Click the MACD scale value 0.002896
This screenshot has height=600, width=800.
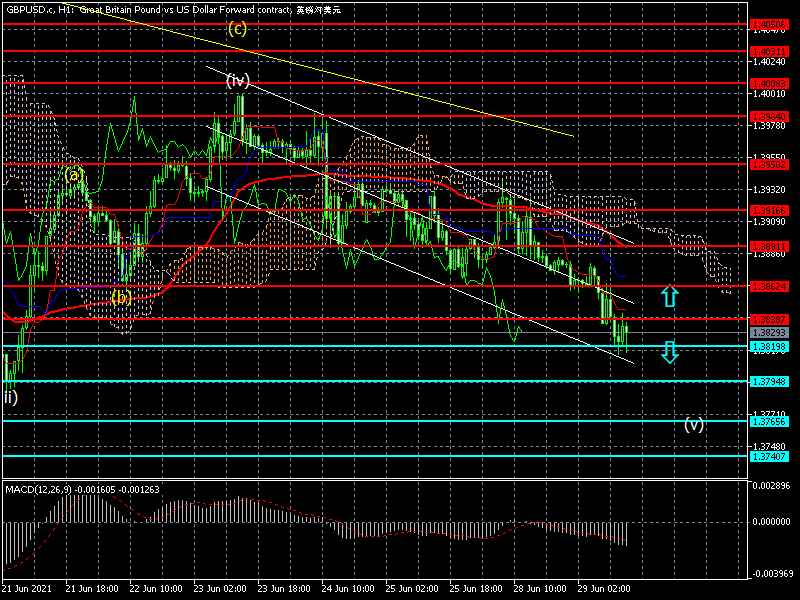click(x=771, y=485)
